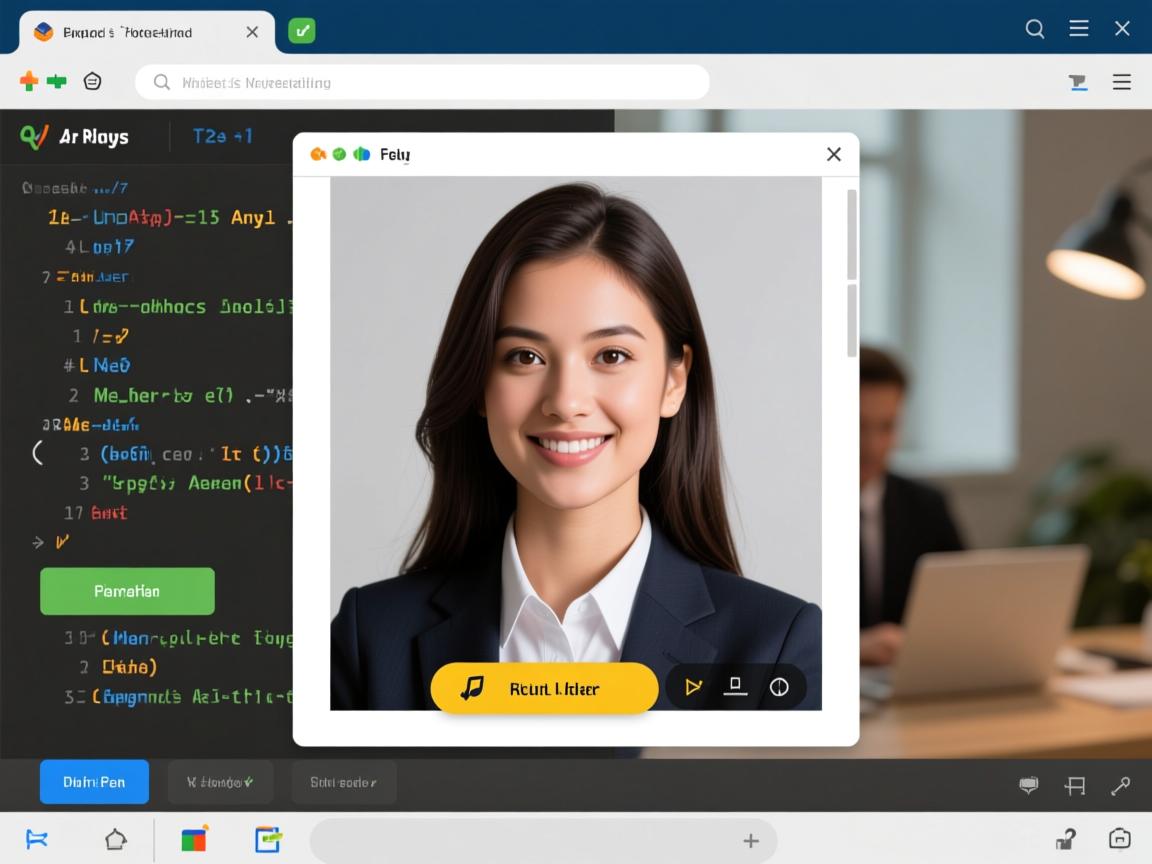This screenshot has height=864, width=1152.
Task: Switch to the T2a tab in editor
Action: click(222, 137)
